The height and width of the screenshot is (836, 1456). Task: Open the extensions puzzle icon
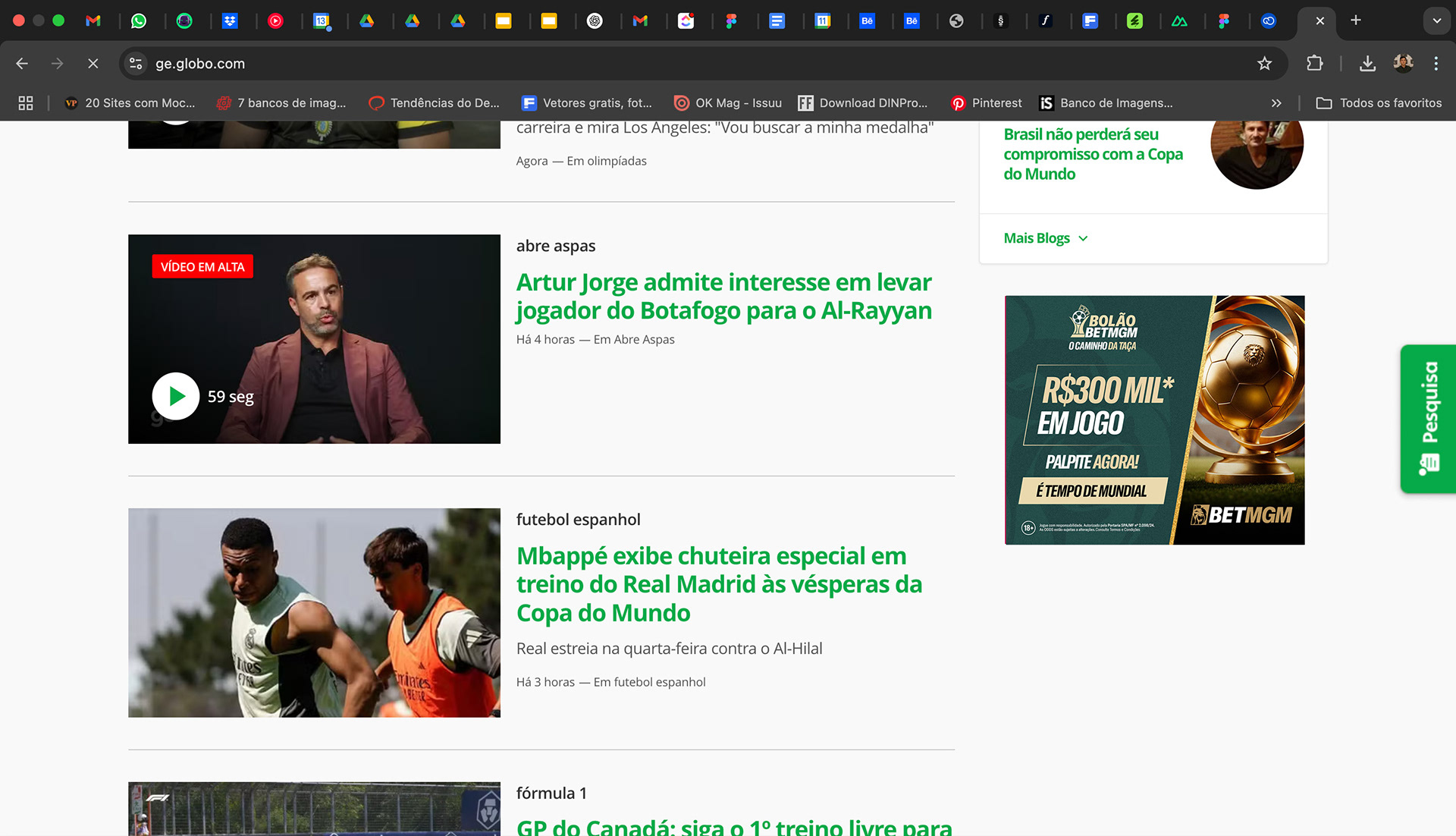pyautogui.click(x=1315, y=64)
